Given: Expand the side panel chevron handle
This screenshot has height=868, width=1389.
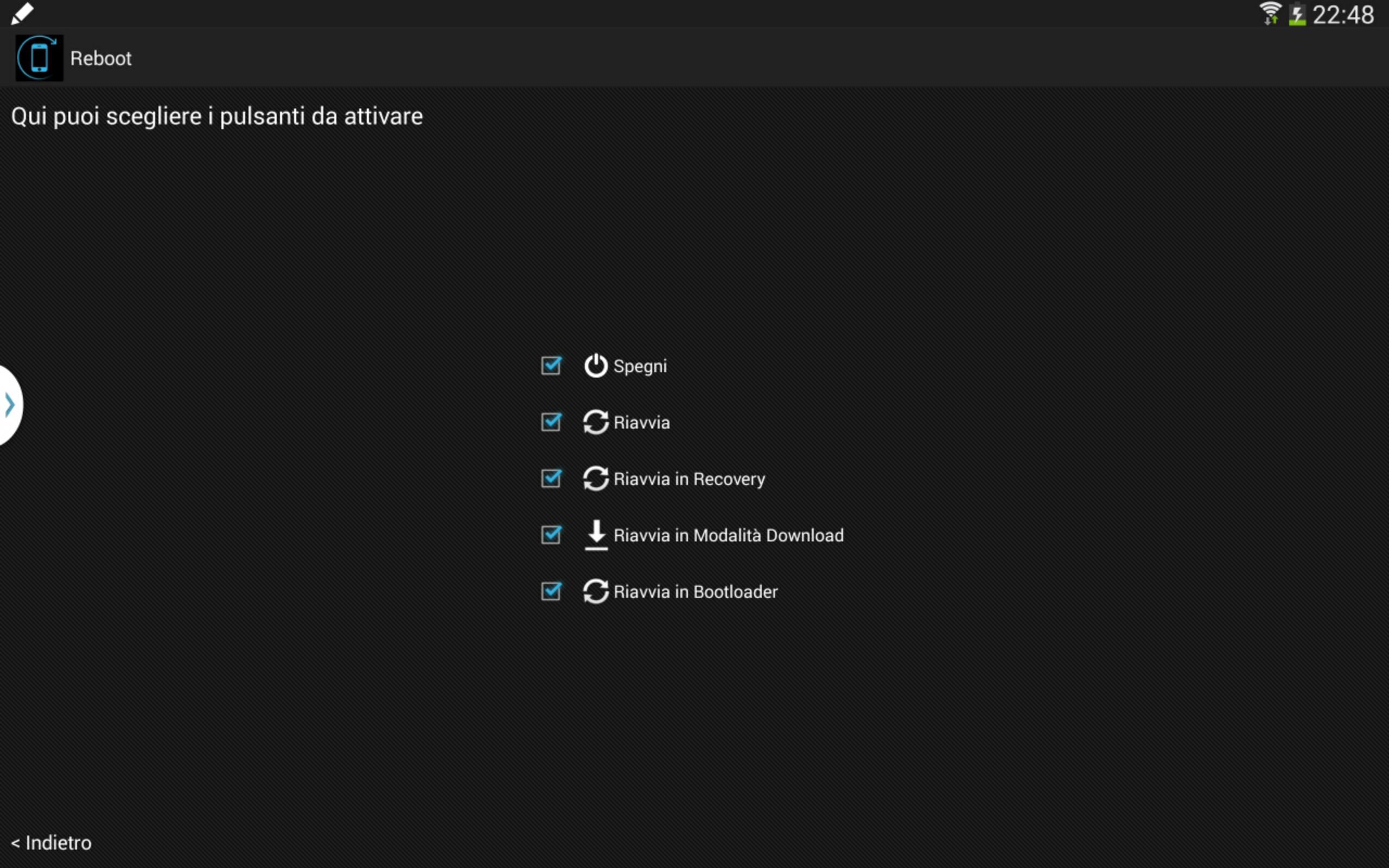Looking at the screenshot, I should coord(10,405).
